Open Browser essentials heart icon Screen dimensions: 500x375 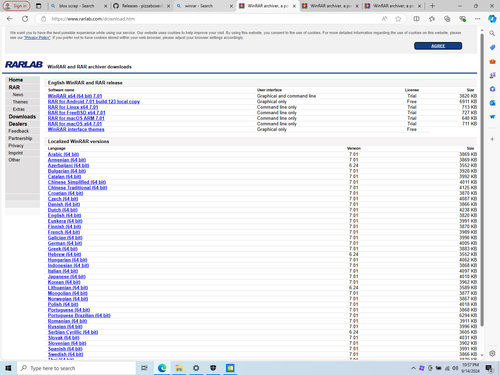(x=462, y=19)
